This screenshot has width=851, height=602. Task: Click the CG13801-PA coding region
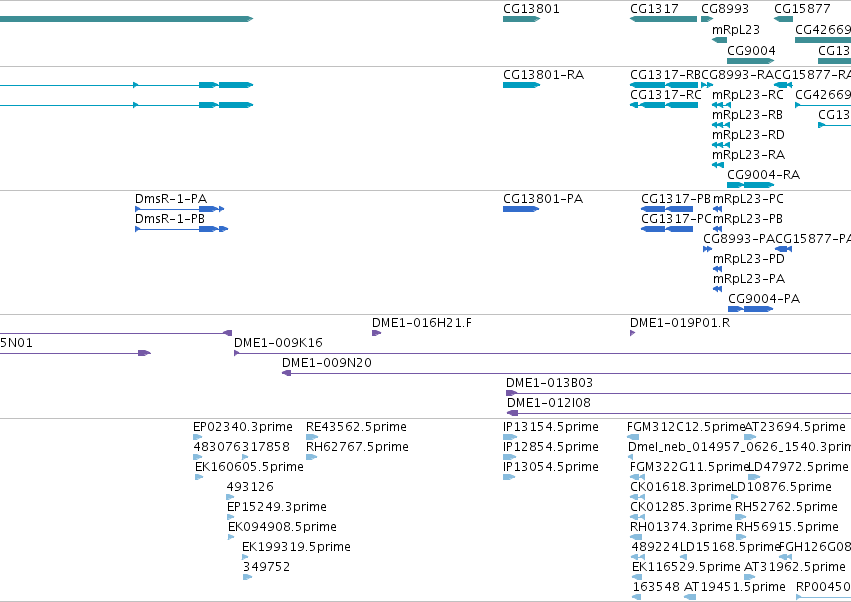coord(521,209)
